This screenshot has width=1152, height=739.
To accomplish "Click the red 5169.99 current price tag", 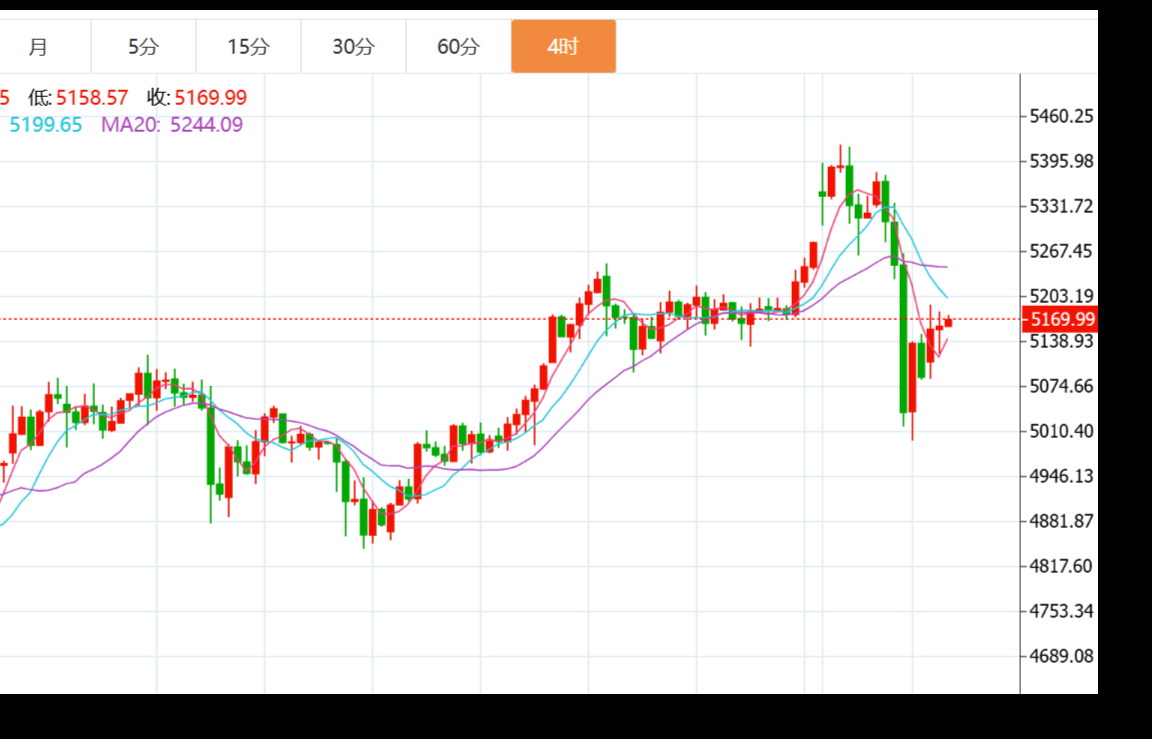I will pyautogui.click(x=1059, y=320).
